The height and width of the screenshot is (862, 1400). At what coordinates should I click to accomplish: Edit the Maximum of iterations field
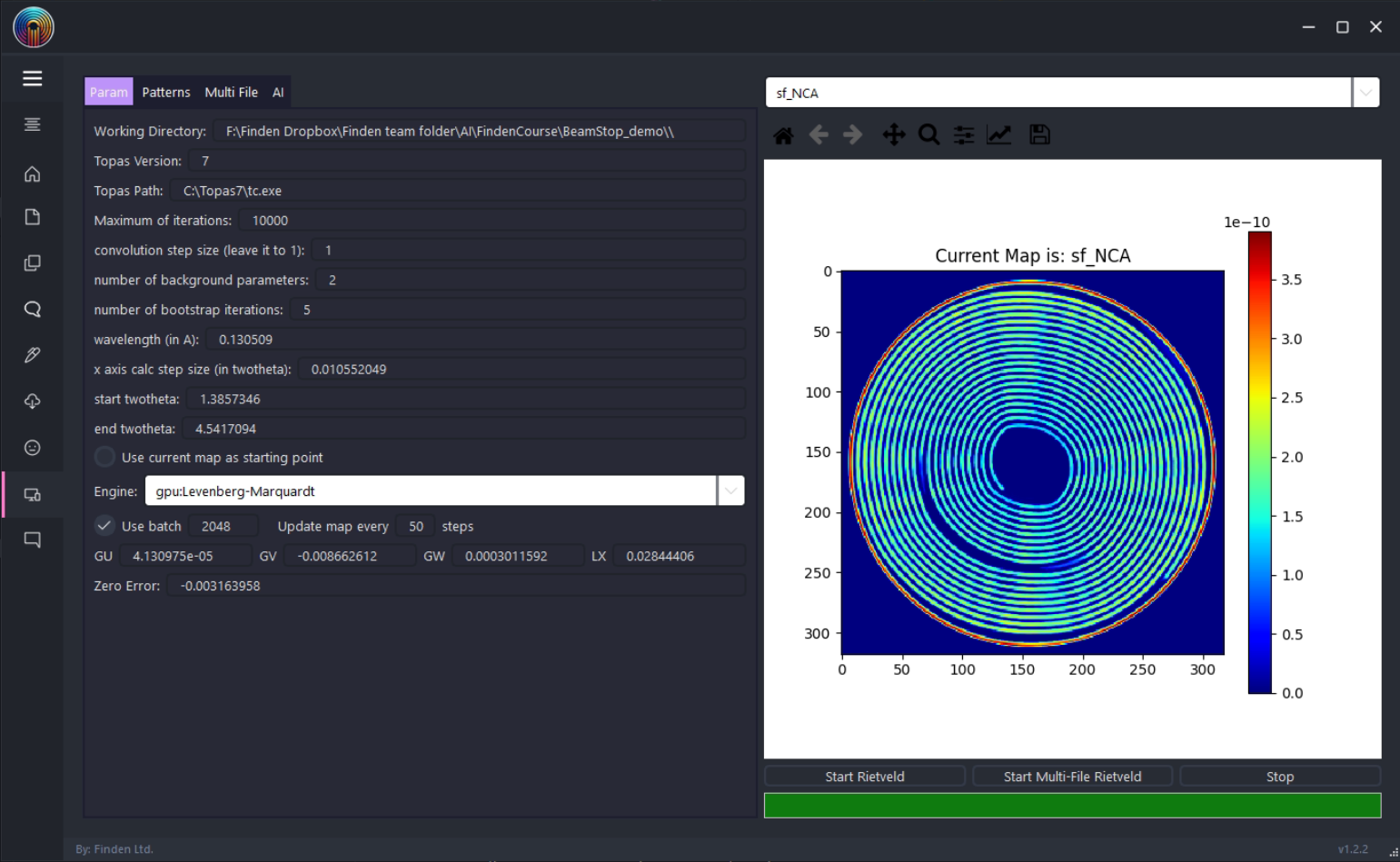(492, 221)
